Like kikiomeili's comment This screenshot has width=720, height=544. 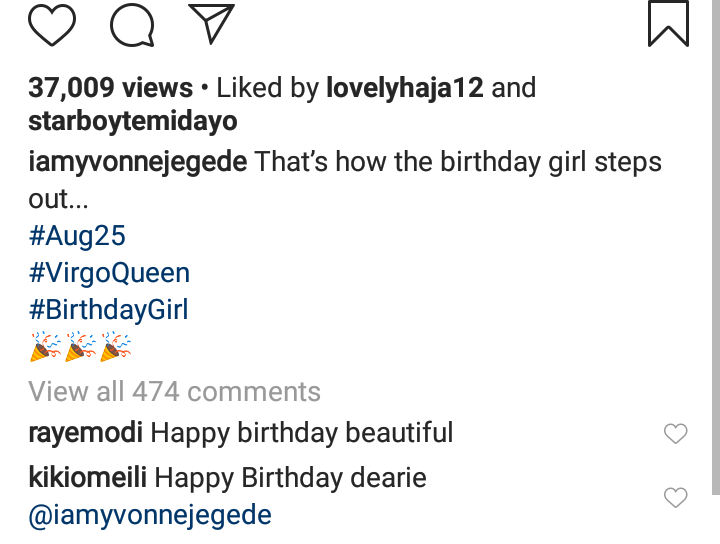pos(676,497)
